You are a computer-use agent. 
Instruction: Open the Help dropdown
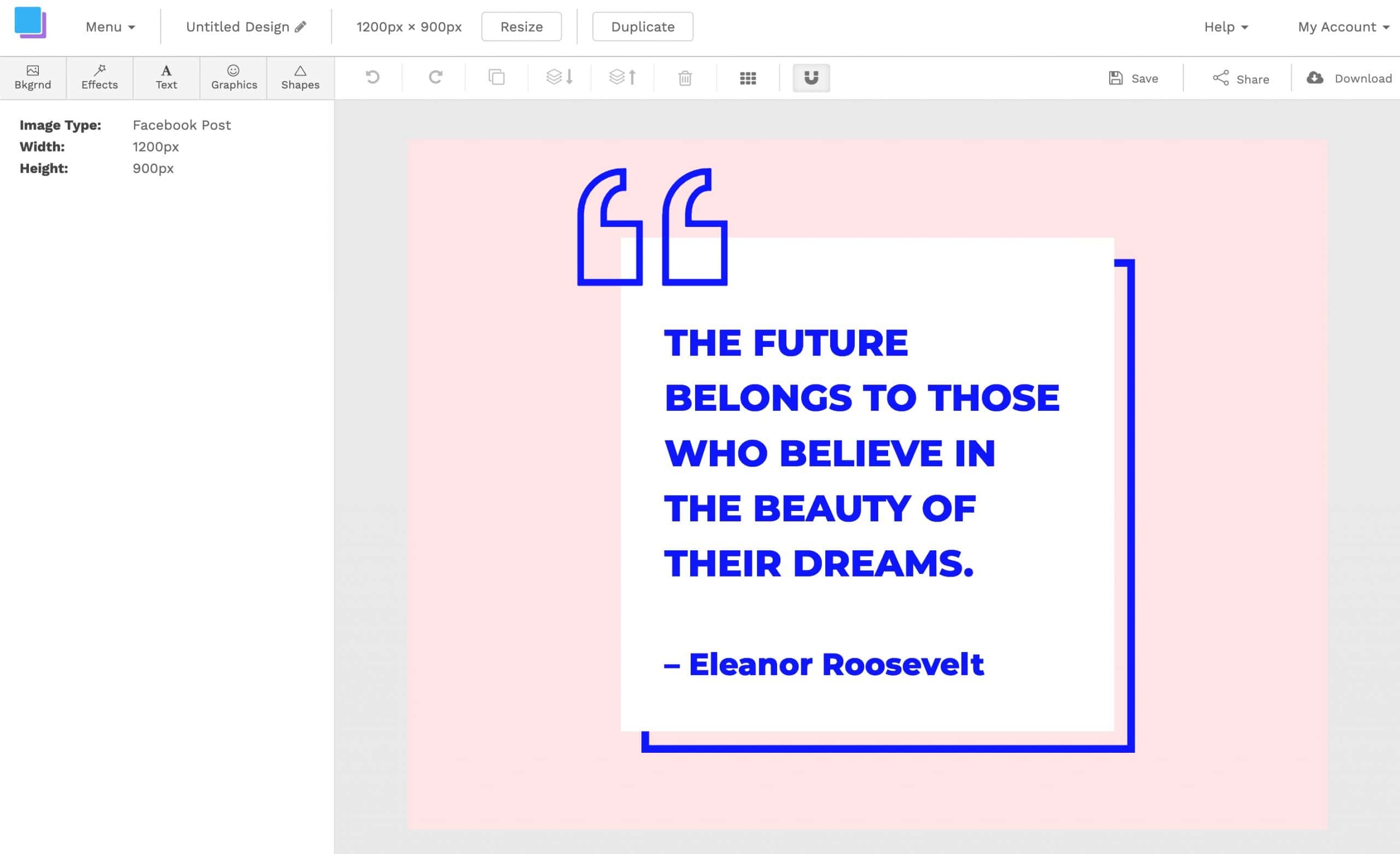tap(1226, 27)
